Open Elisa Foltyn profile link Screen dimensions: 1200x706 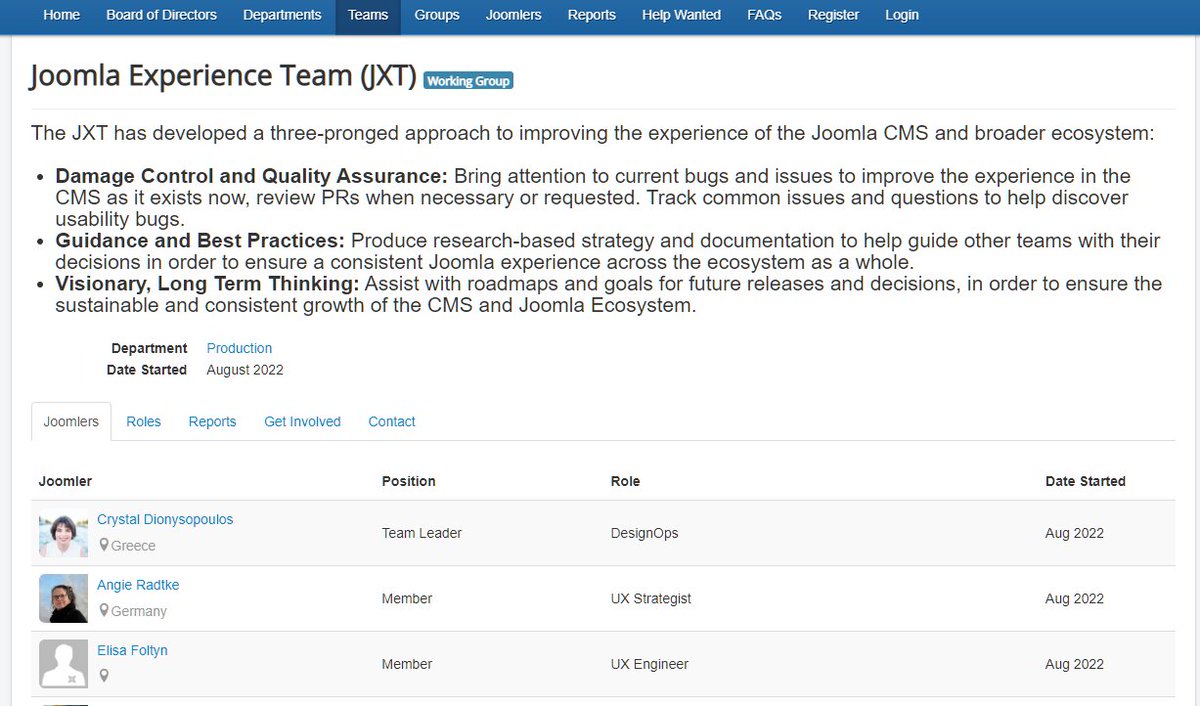pos(132,650)
